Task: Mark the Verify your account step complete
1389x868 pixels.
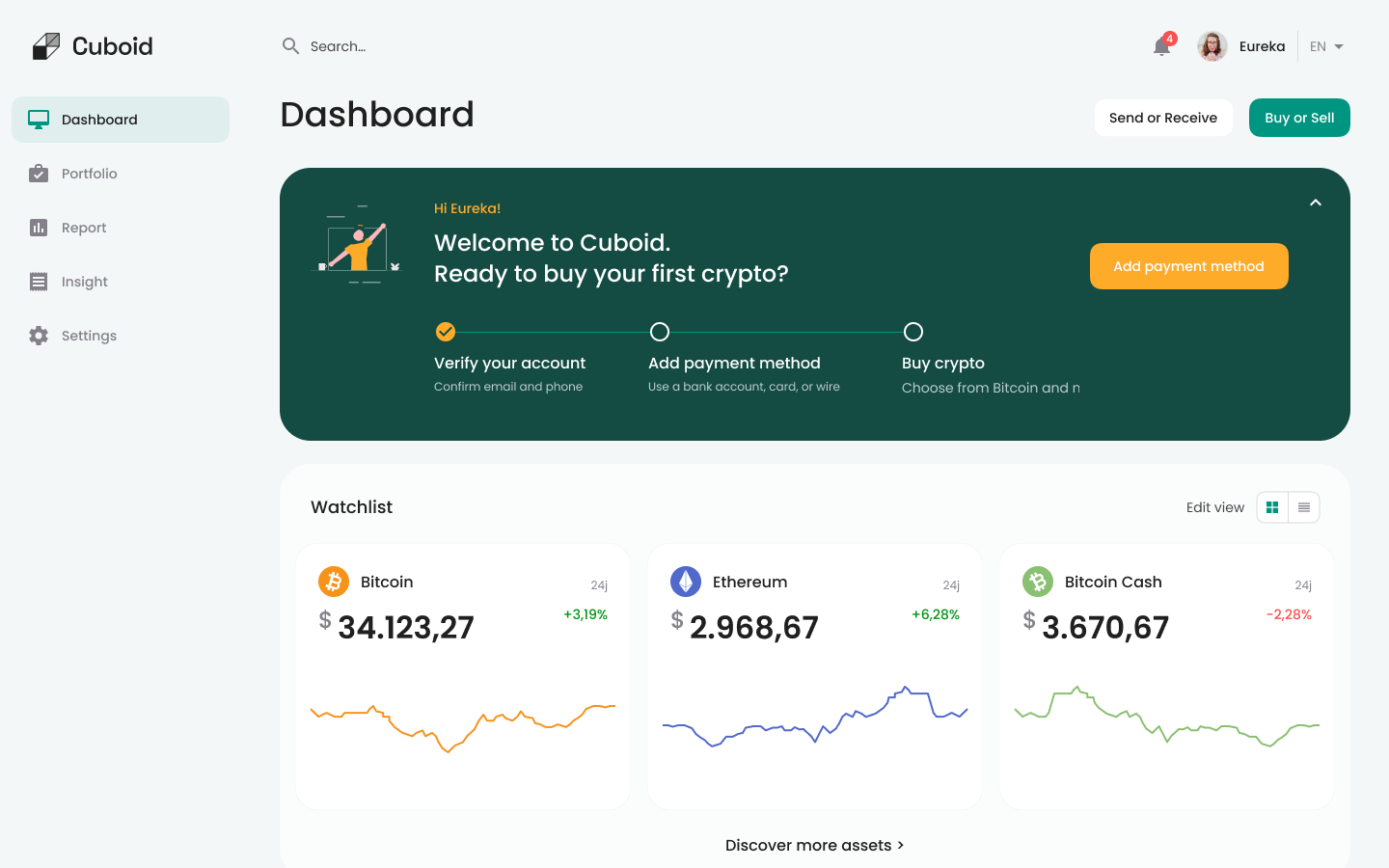Action: click(x=445, y=331)
